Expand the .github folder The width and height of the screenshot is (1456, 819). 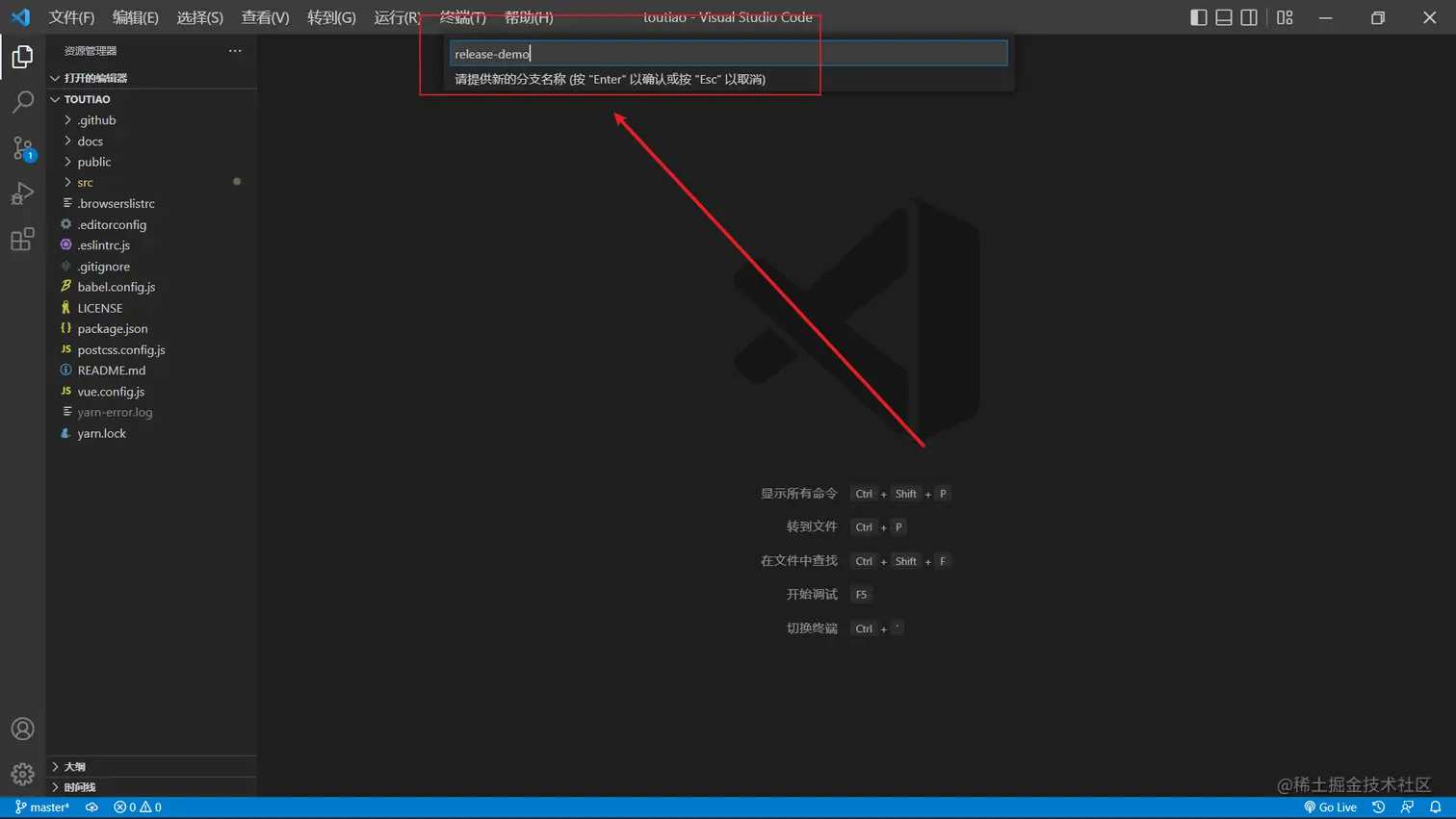[151, 120]
